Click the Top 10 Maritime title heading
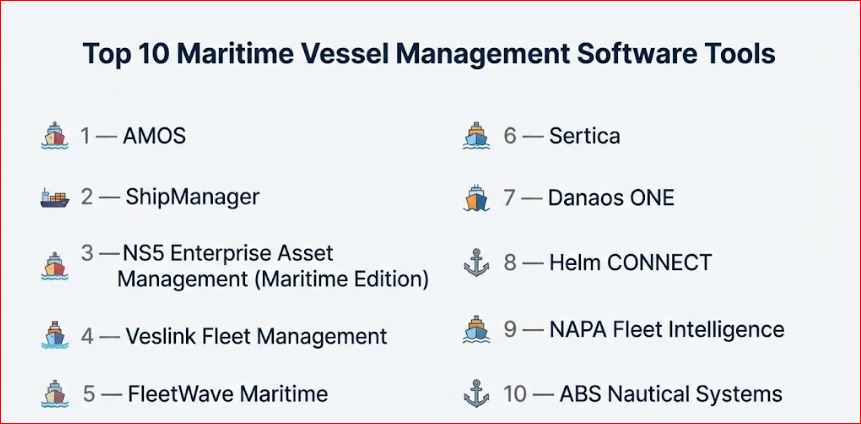The width and height of the screenshot is (861, 424). point(430,54)
